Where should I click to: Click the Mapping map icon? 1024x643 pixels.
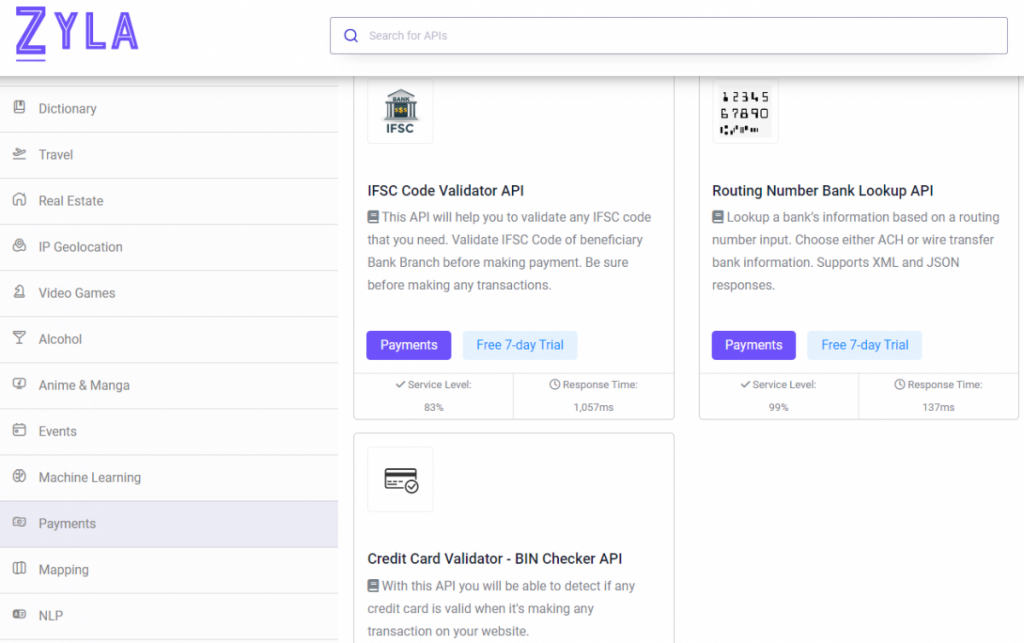tap(20, 569)
